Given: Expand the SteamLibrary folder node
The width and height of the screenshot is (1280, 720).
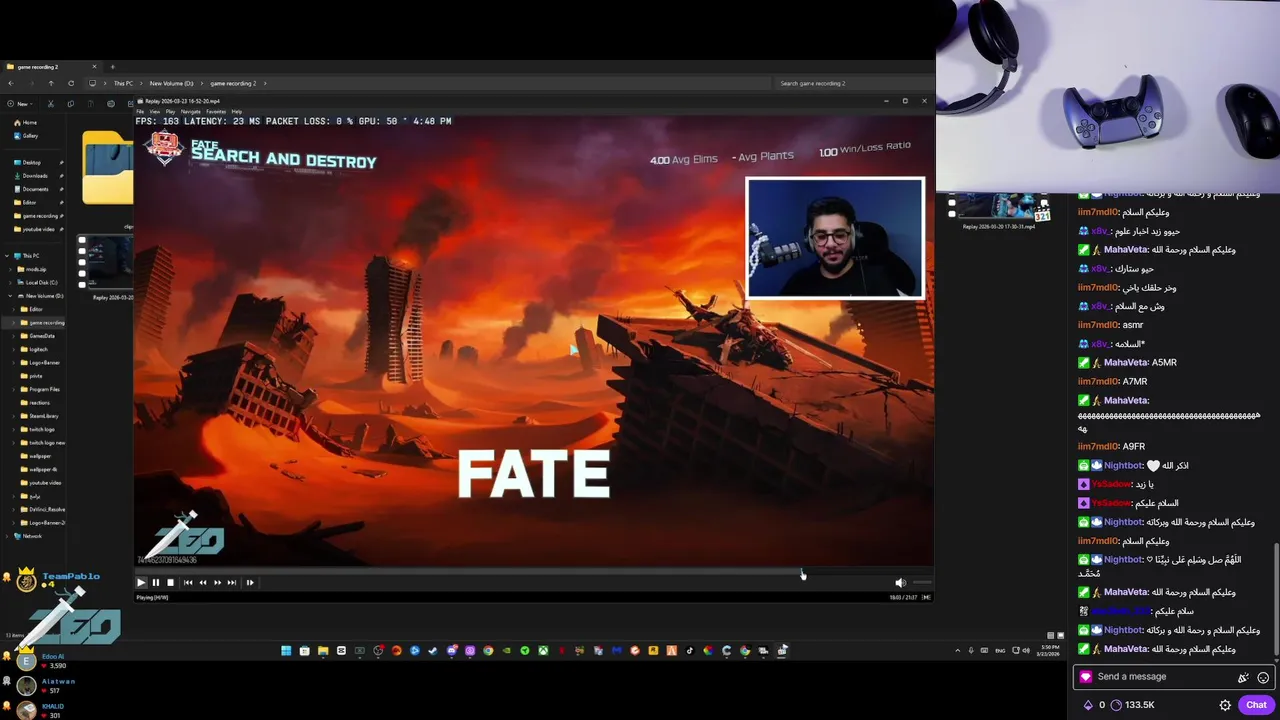Looking at the screenshot, I should click(x=13, y=416).
